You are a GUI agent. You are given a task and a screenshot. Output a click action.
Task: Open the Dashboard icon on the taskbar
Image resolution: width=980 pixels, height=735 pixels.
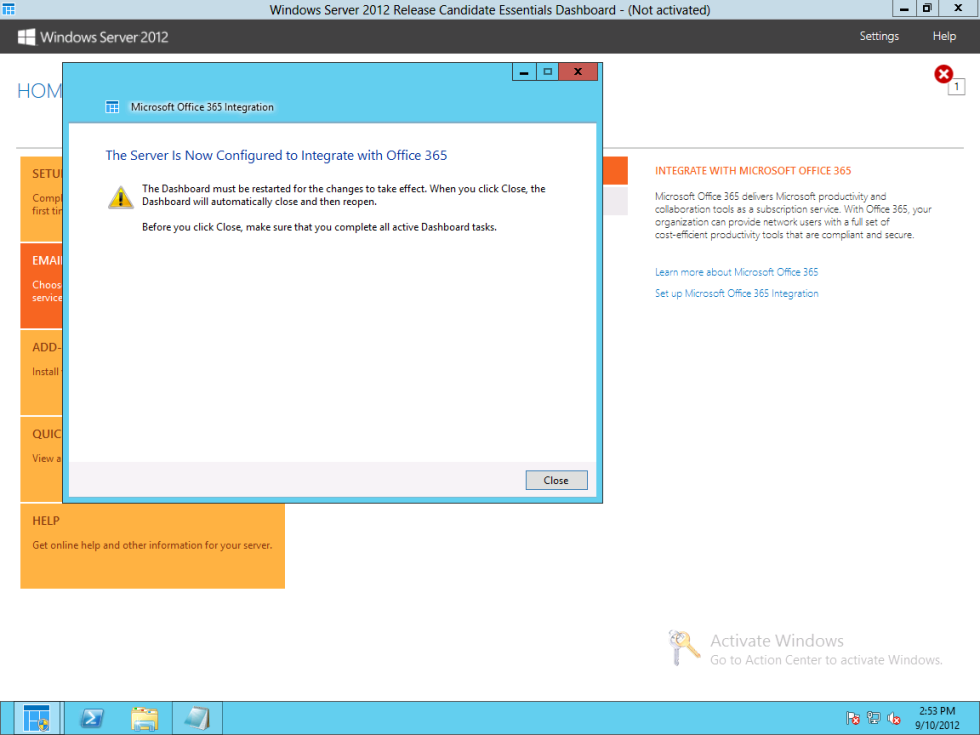coord(36,718)
